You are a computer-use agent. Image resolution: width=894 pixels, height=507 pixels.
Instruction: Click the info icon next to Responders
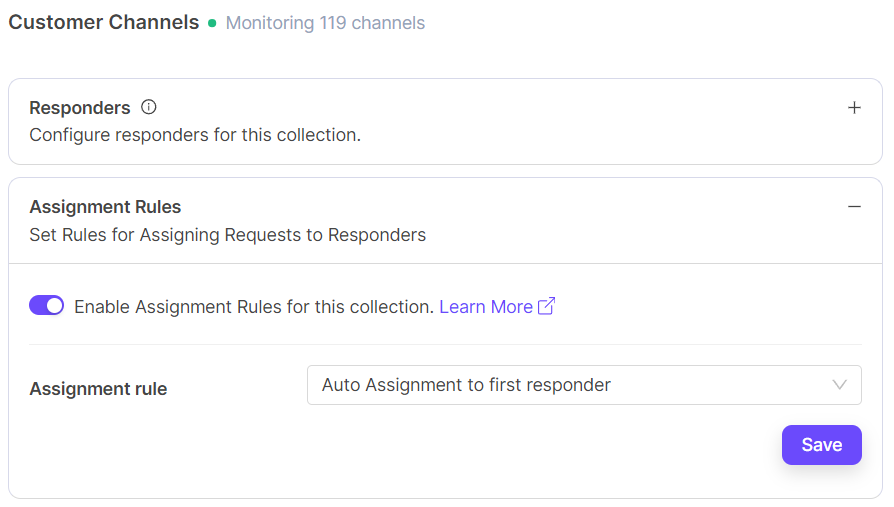tap(149, 107)
